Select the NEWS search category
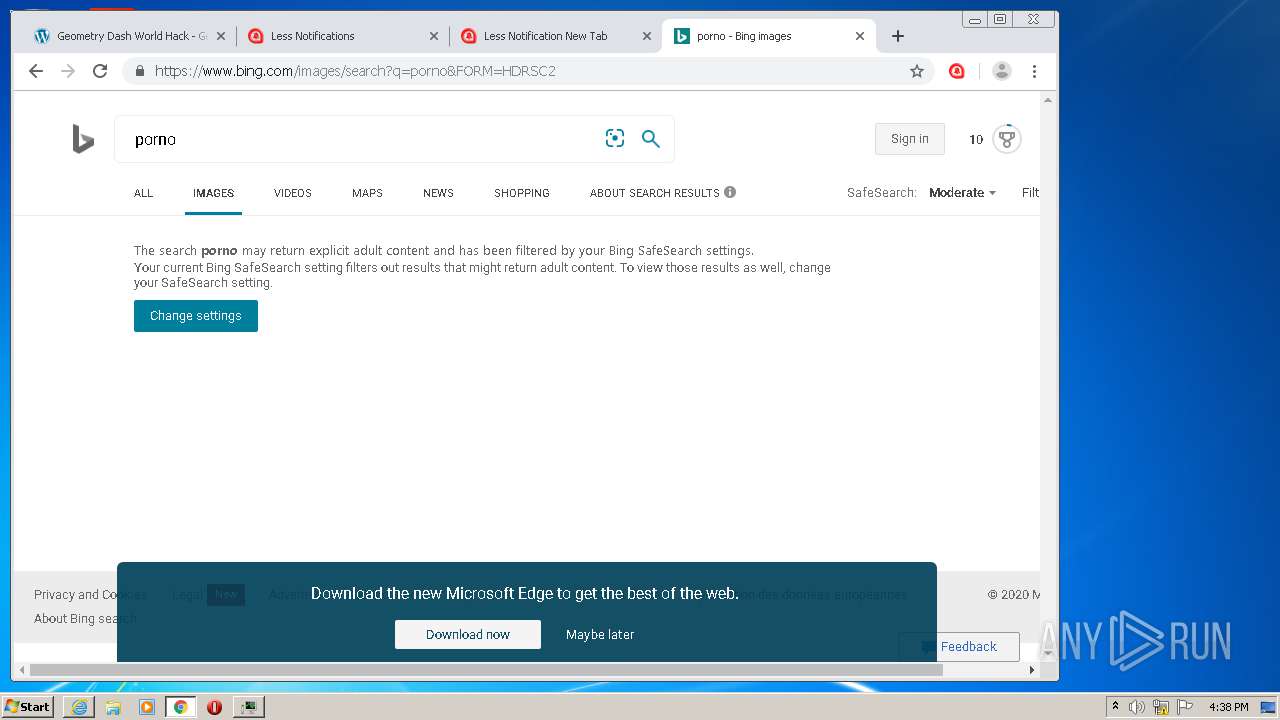Screen dimensions: 1280x720 click(438, 193)
